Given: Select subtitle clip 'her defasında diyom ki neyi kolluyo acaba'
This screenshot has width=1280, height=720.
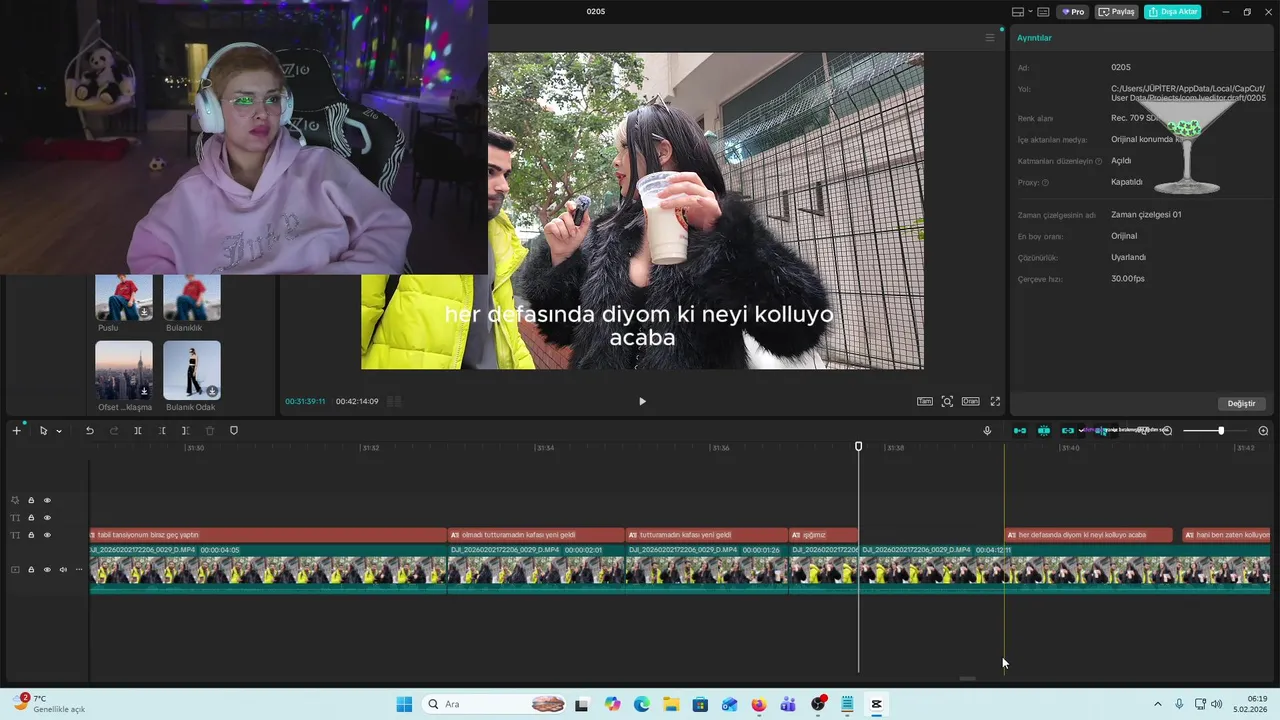Looking at the screenshot, I should point(1088,535).
